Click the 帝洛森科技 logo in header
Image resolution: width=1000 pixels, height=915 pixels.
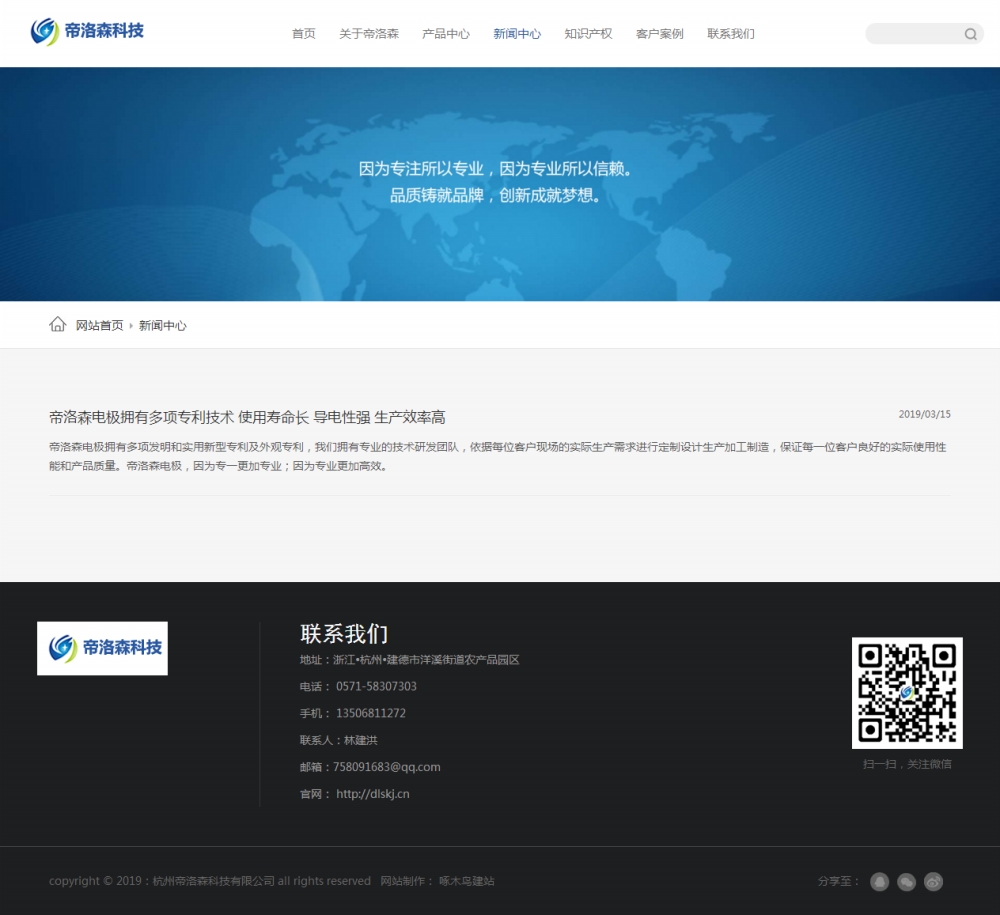(87, 32)
